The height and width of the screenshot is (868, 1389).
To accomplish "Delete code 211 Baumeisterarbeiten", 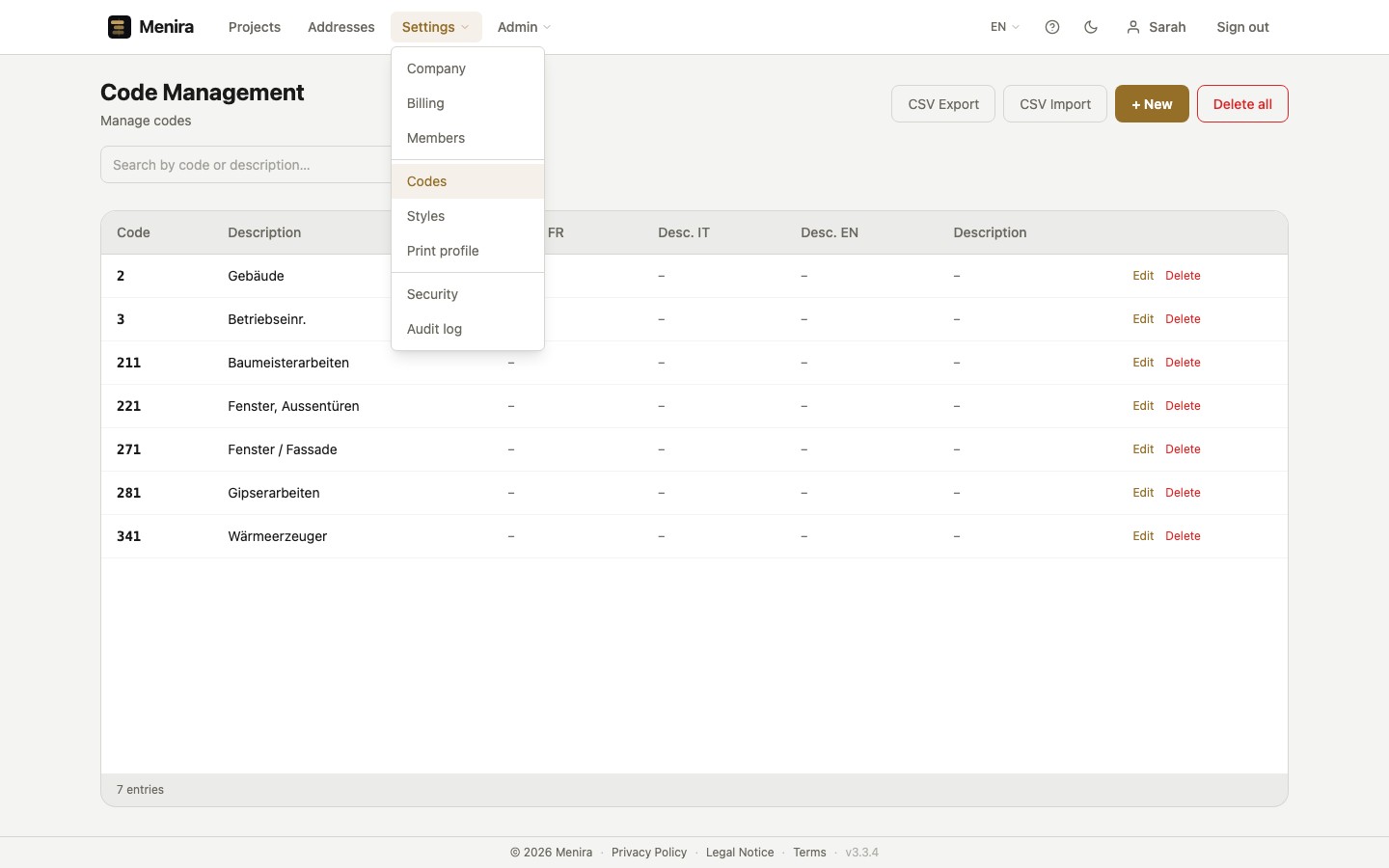I will pos(1183,363).
